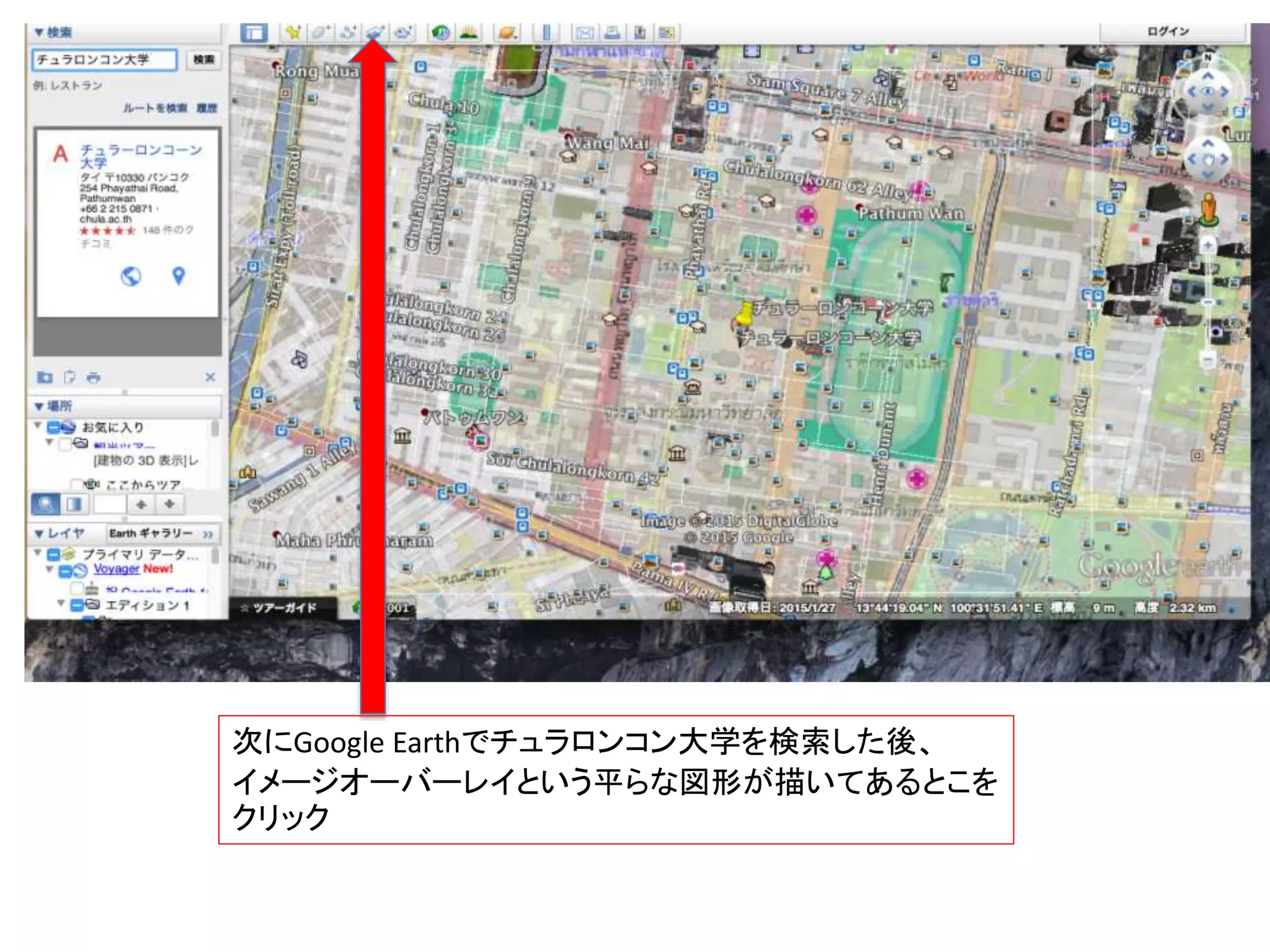Click the copy results icon below search panel
This screenshot has height=952, width=1270.
pyautogui.click(x=69, y=377)
